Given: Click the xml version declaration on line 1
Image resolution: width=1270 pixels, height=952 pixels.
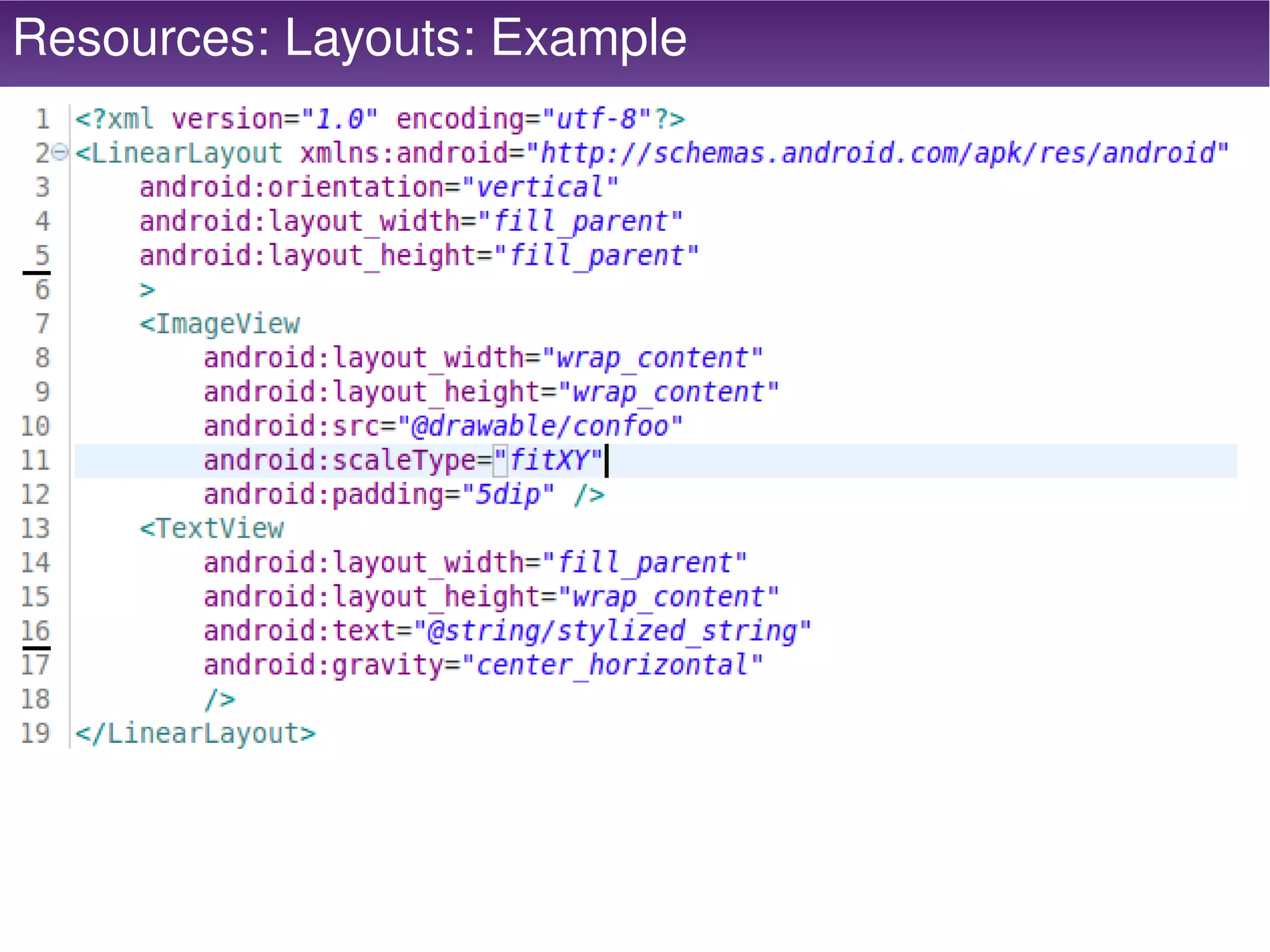Looking at the screenshot, I should click(x=380, y=118).
